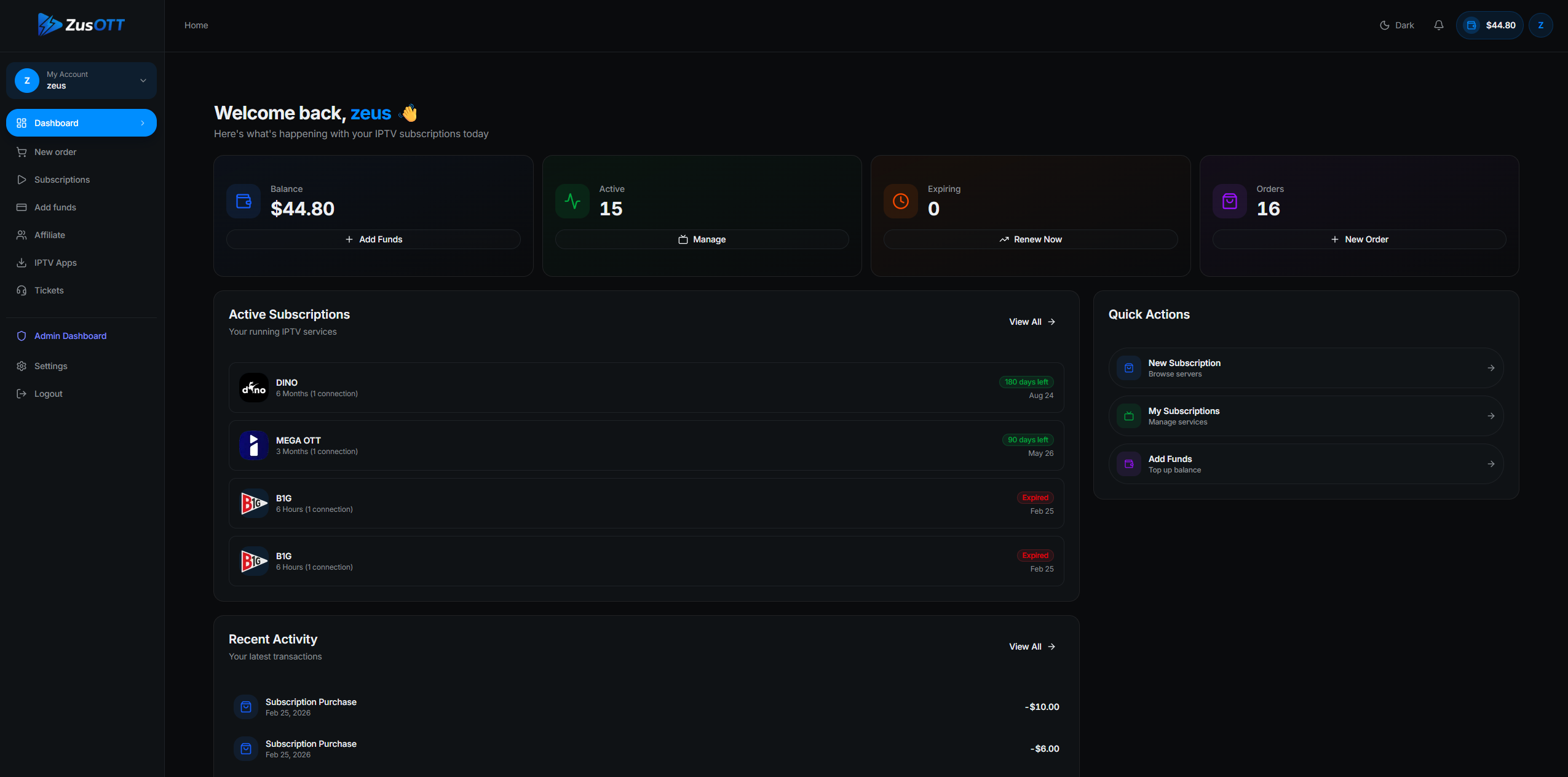Click the Affiliate sidebar icon
This screenshot has height=777, width=1568.
coord(22,235)
